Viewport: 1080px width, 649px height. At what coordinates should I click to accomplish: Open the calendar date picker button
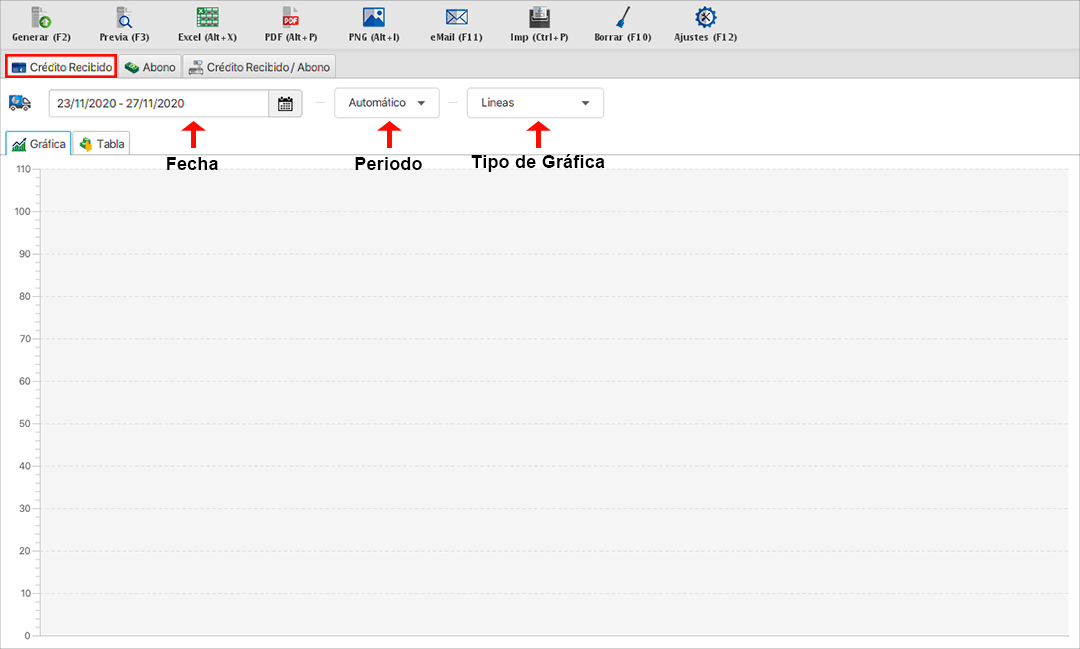285,104
